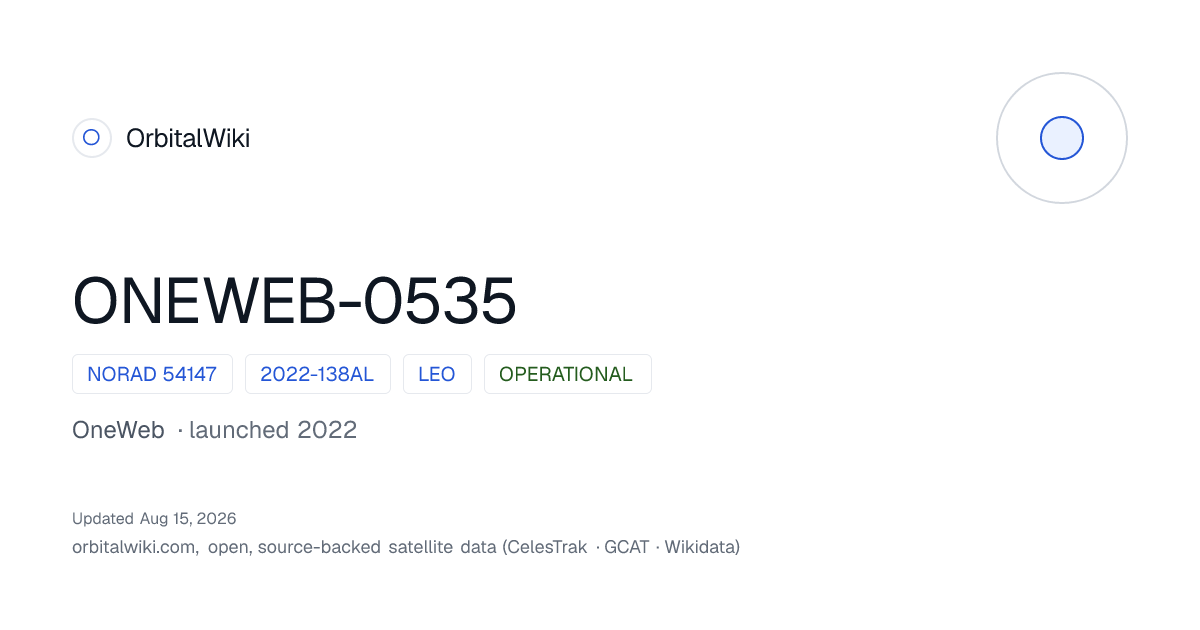Click the OrbitalWiki circular logo icon

[91, 138]
